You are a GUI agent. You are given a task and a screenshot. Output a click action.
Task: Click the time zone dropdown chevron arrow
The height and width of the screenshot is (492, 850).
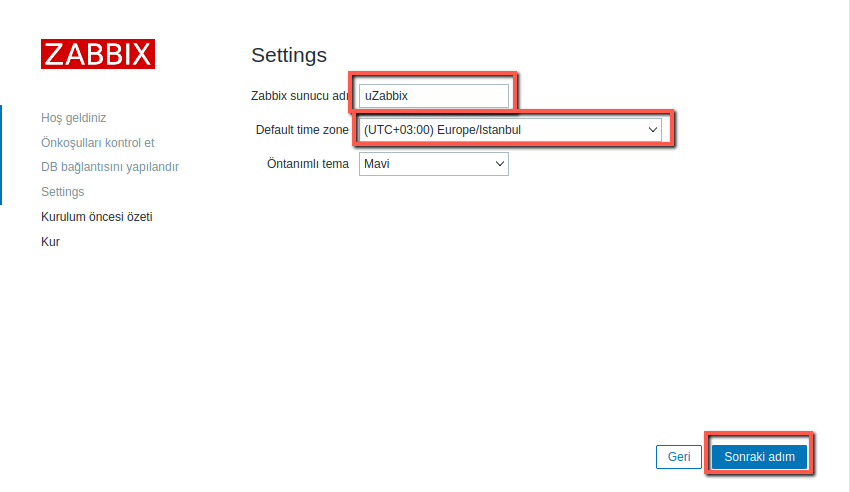point(653,130)
